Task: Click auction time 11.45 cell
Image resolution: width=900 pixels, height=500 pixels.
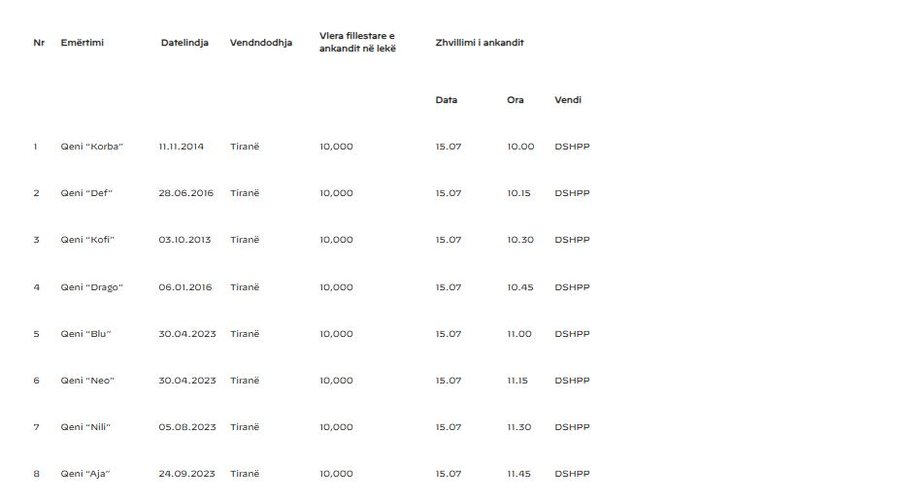Action: pos(519,474)
